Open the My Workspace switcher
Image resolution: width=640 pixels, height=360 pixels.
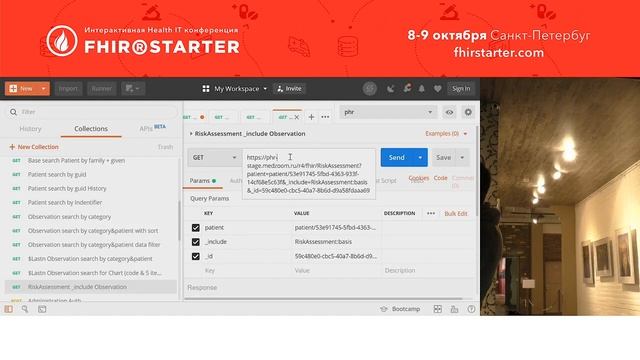coord(235,89)
